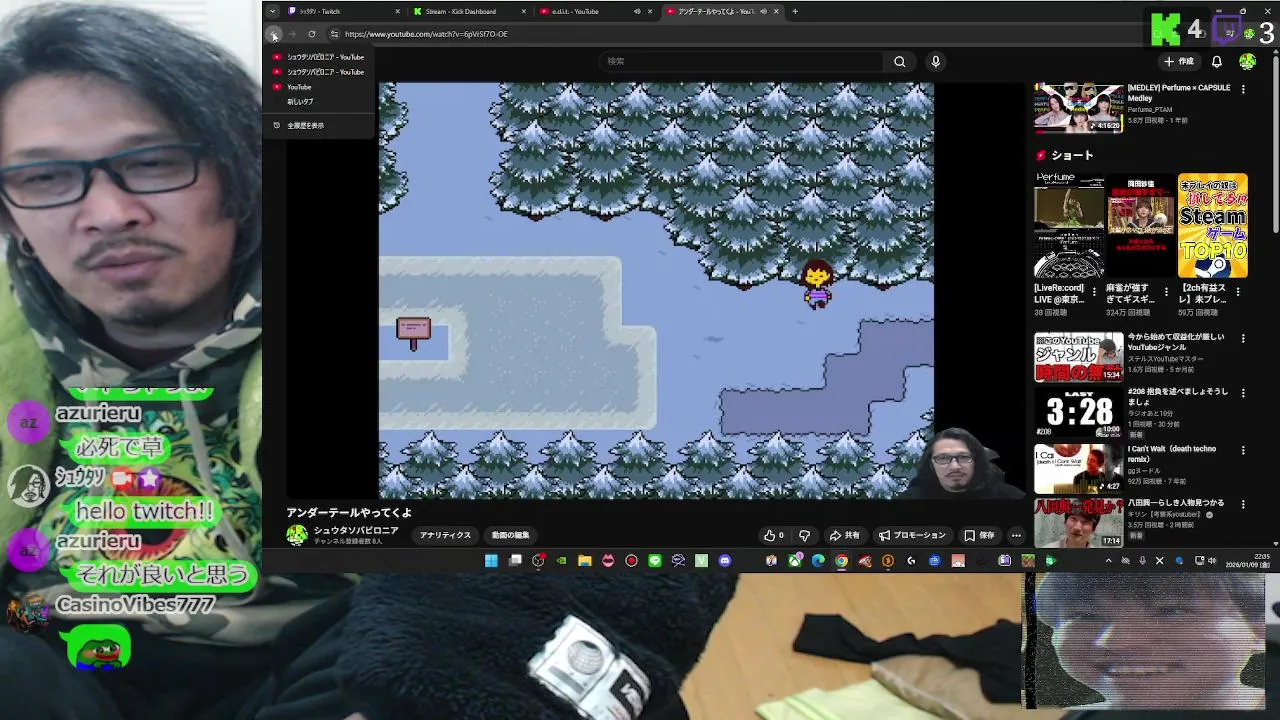The image size is (1280, 720).
Task: Open more actions ellipsis under the video
Action: click(x=1016, y=535)
